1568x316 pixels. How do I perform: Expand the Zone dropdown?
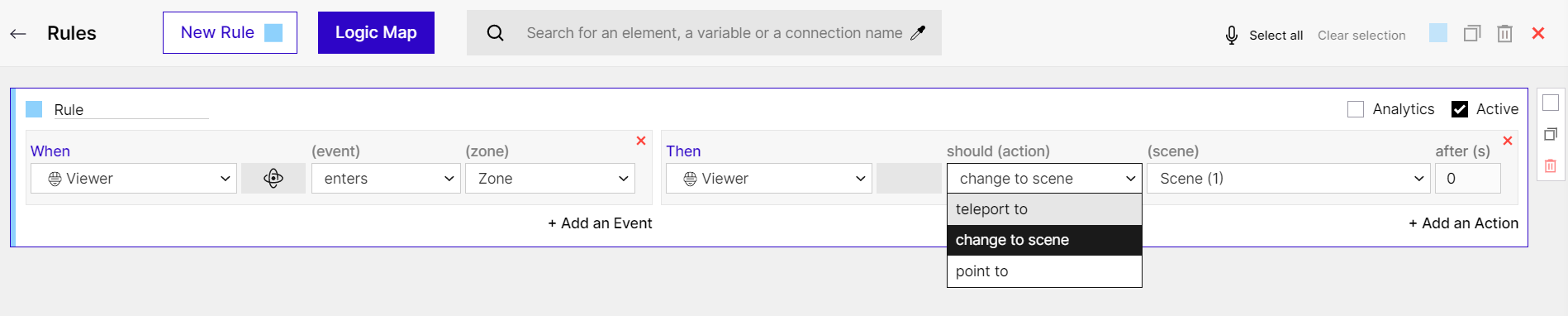click(550, 178)
